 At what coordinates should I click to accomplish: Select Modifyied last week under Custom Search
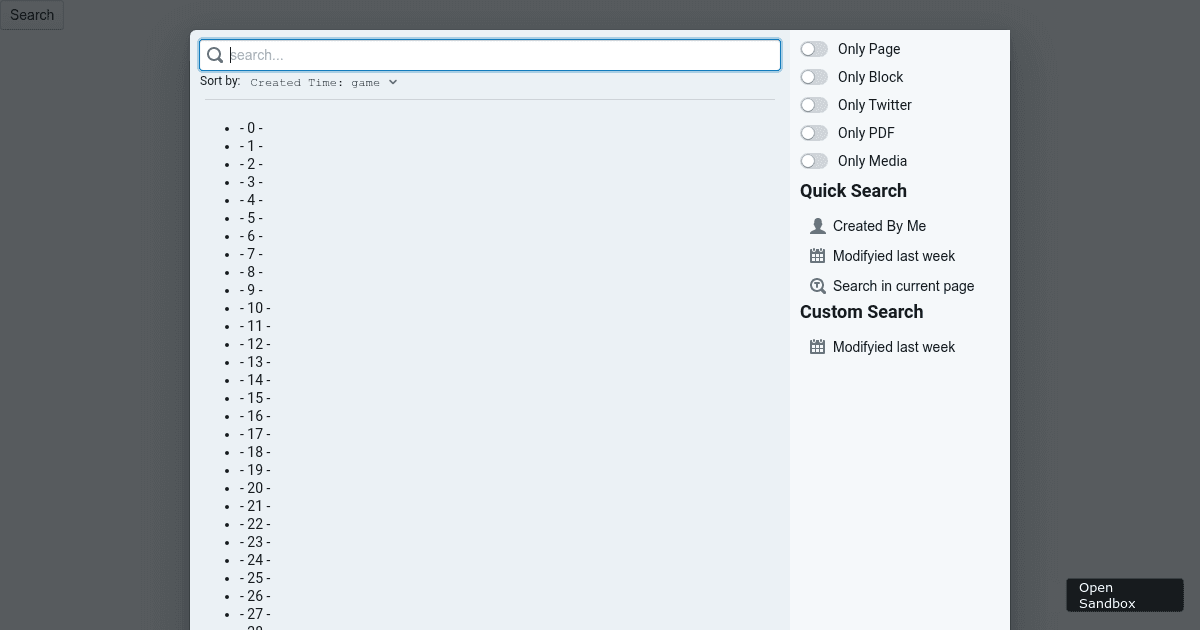[x=893, y=346]
